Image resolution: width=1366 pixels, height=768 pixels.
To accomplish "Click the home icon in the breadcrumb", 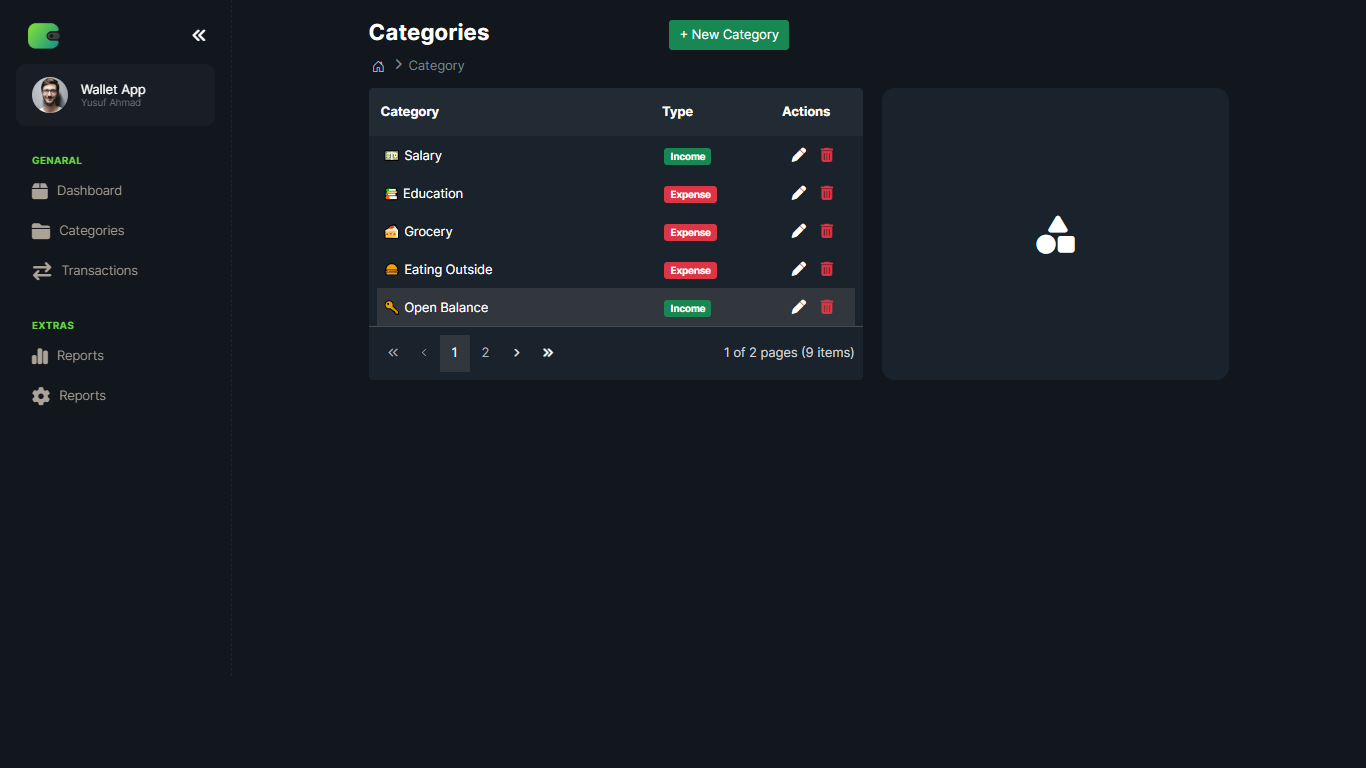I will point(378,65).
